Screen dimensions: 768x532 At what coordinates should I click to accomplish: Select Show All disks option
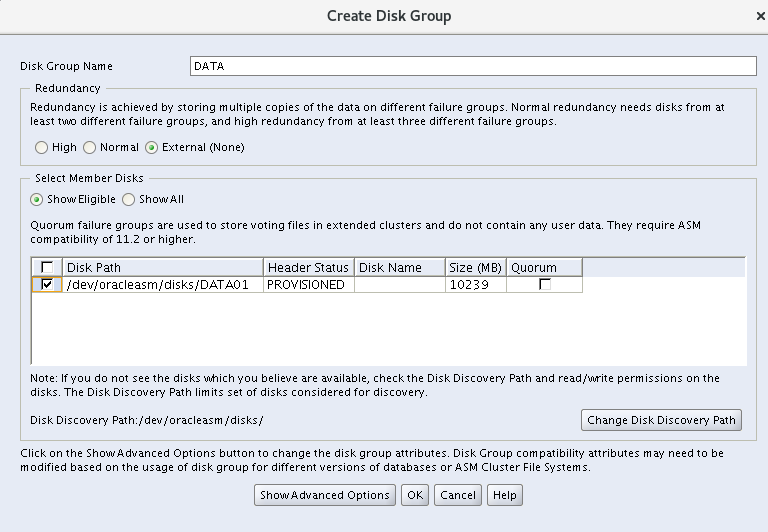[x=129, y=199]
